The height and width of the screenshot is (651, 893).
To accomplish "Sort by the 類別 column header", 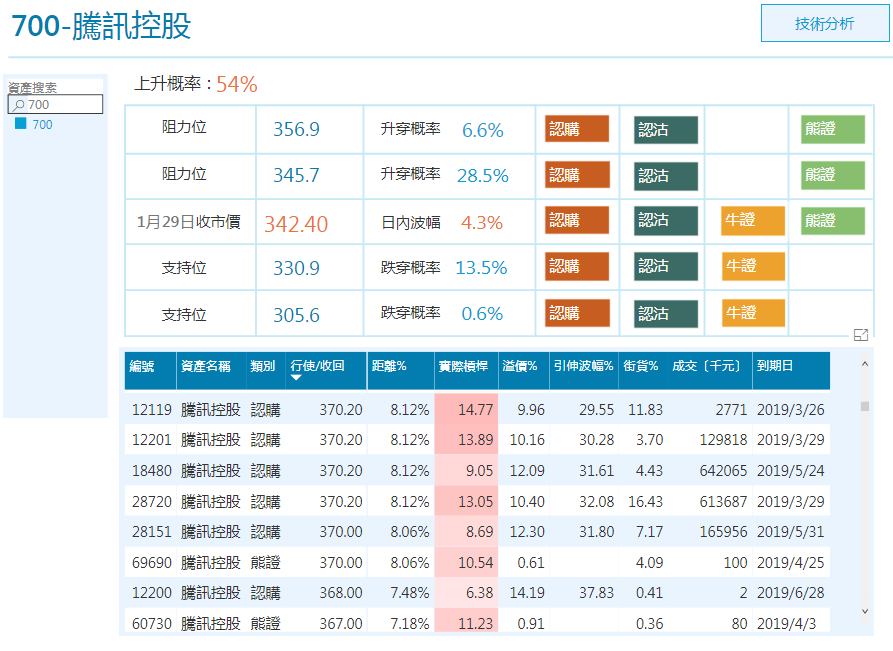I will (266, 371).
